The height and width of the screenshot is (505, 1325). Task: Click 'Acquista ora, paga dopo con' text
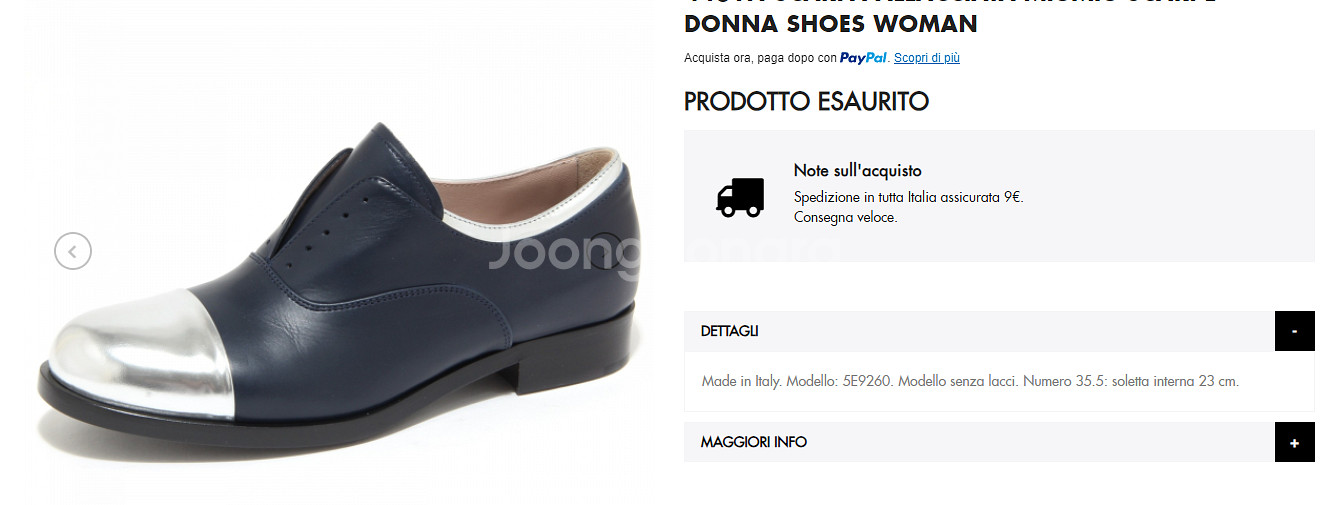click(760, 58)
